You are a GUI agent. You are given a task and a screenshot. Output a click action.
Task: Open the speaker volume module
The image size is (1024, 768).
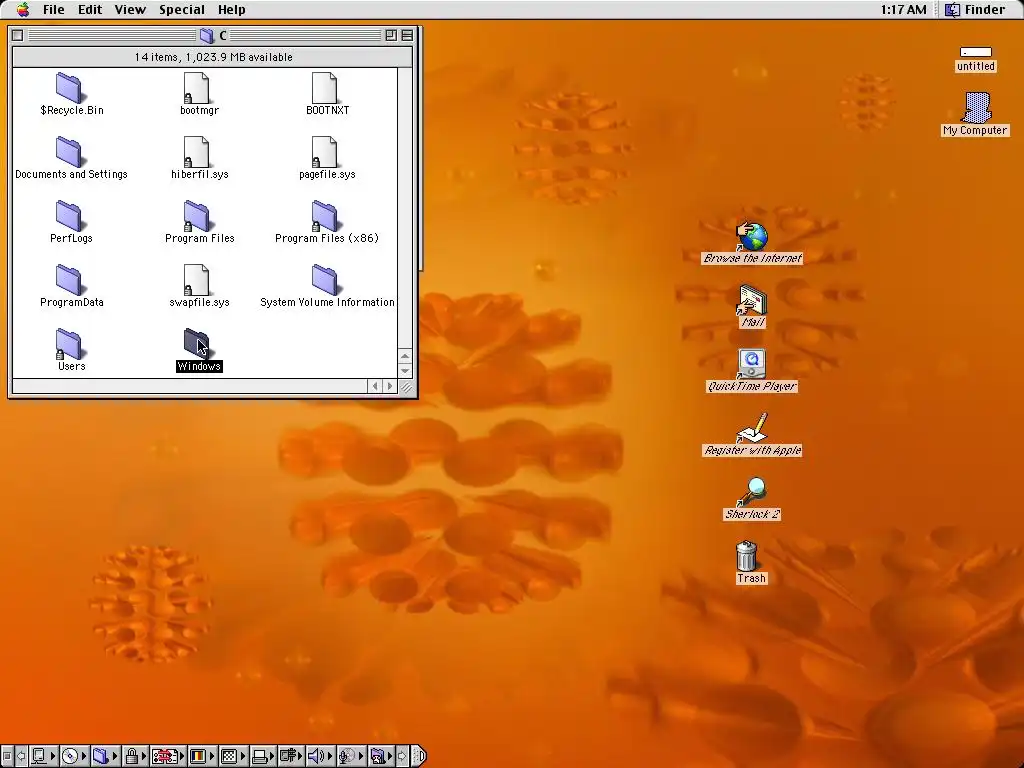[x=320, y=756]
